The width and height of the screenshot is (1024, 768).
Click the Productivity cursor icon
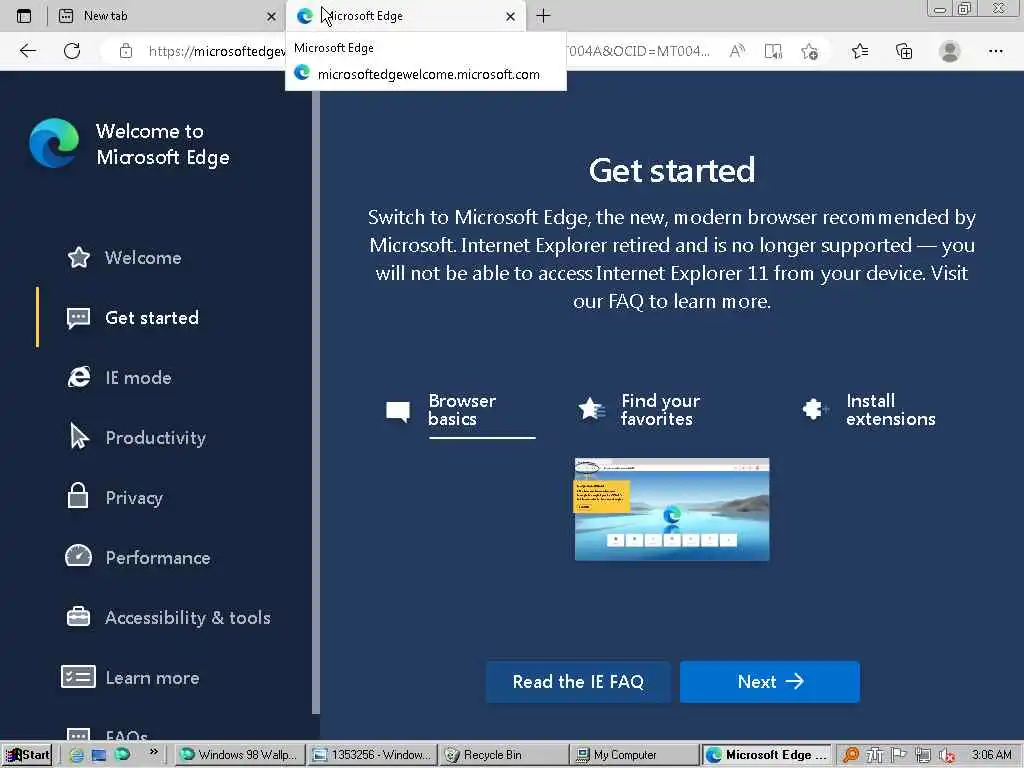click(x=79, y=436)
